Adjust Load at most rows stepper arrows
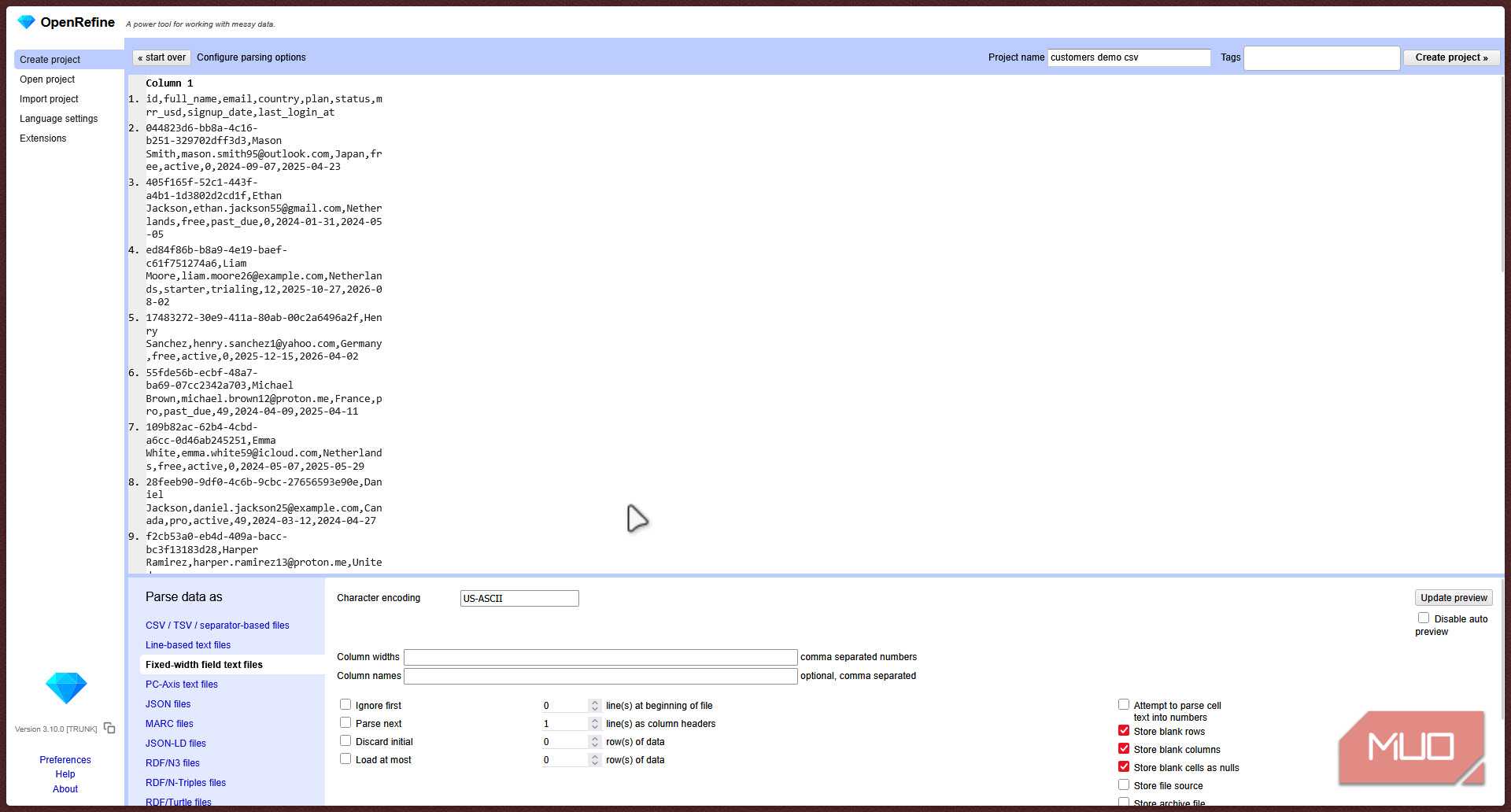 [595, 760]
